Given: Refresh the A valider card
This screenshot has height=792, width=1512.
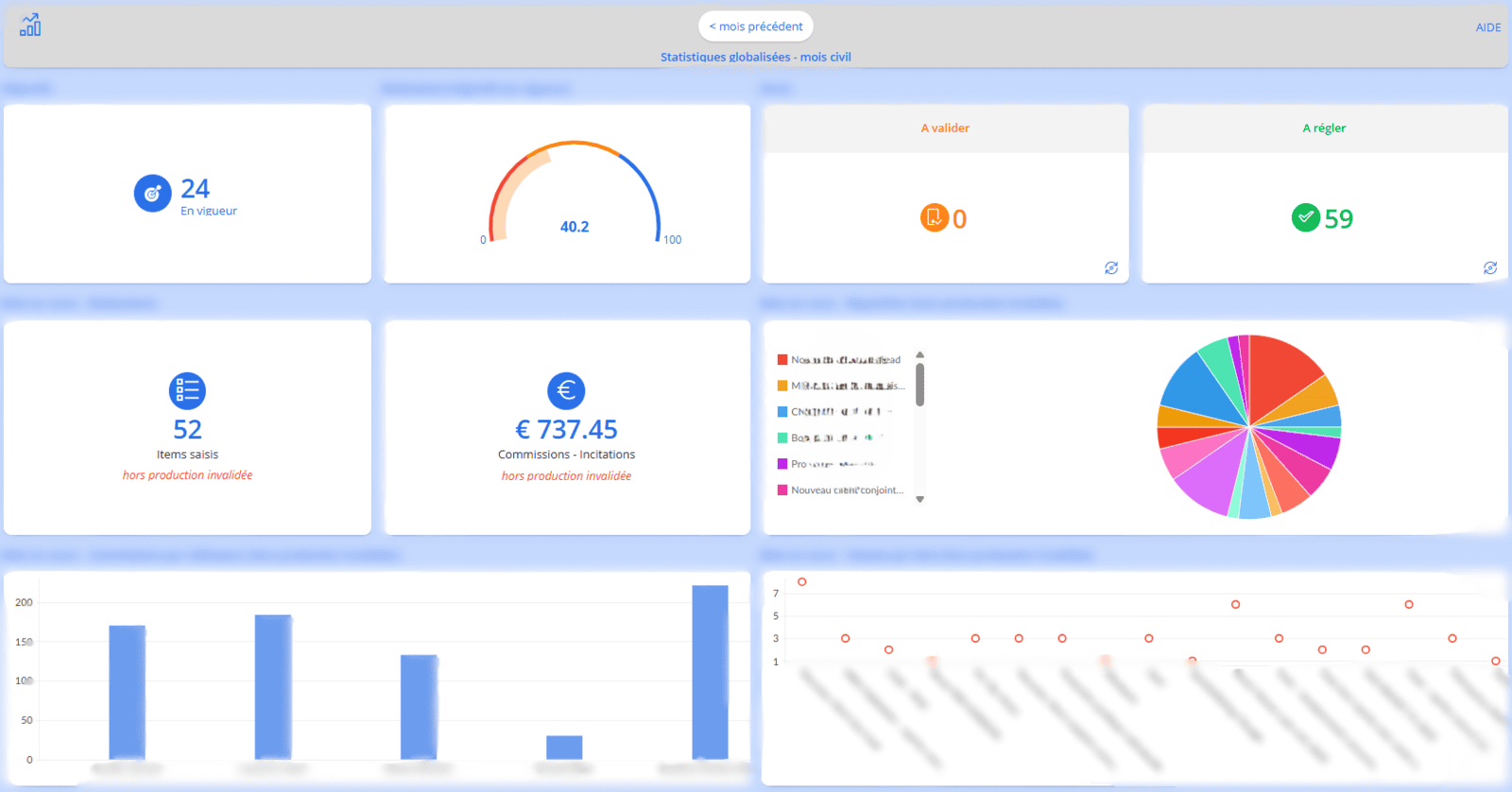Looking at the screenshot, I should click(1111, 268).
